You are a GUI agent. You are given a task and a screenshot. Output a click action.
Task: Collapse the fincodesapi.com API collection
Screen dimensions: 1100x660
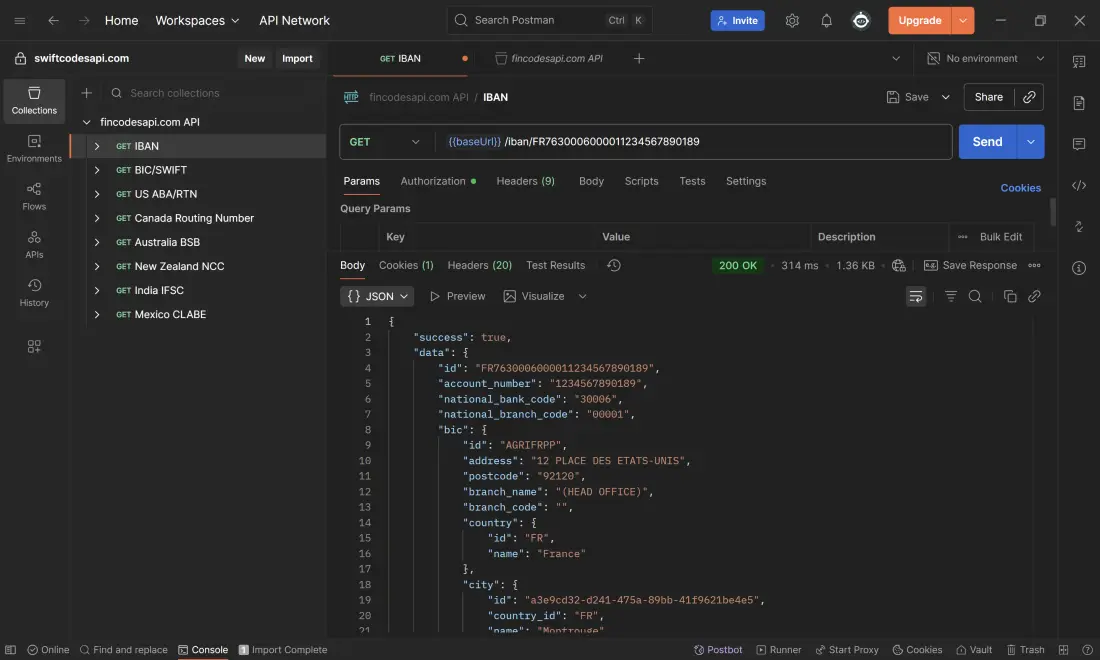(87, 122)
